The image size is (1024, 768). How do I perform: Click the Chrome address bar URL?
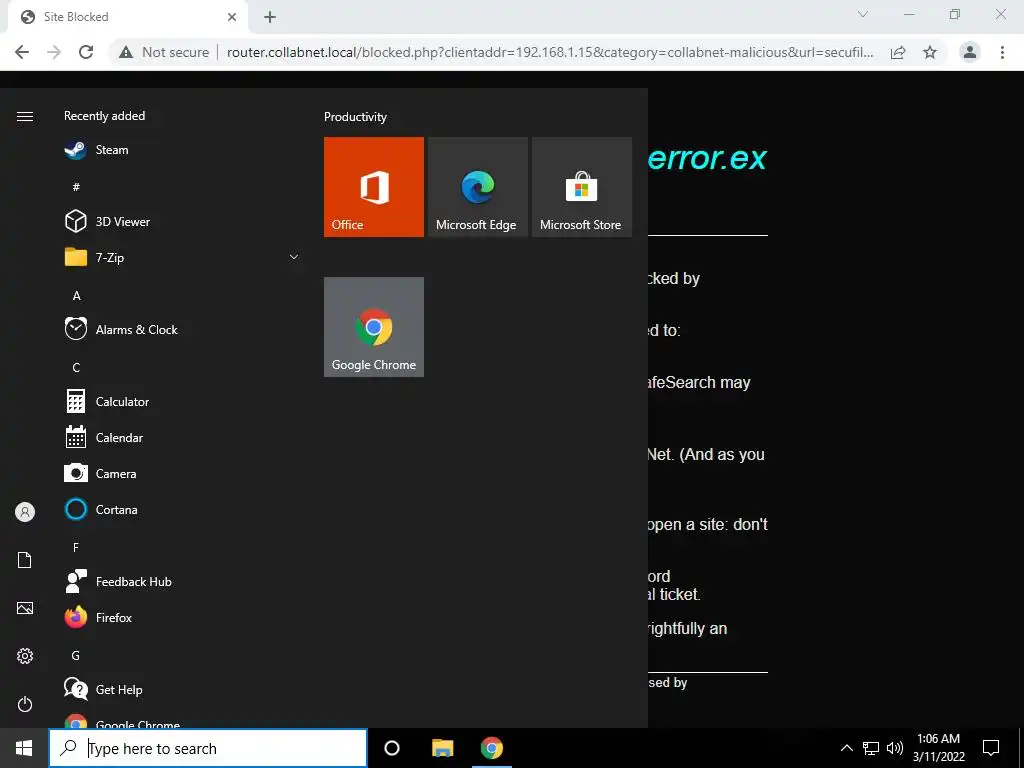click(x=550, y=52)
